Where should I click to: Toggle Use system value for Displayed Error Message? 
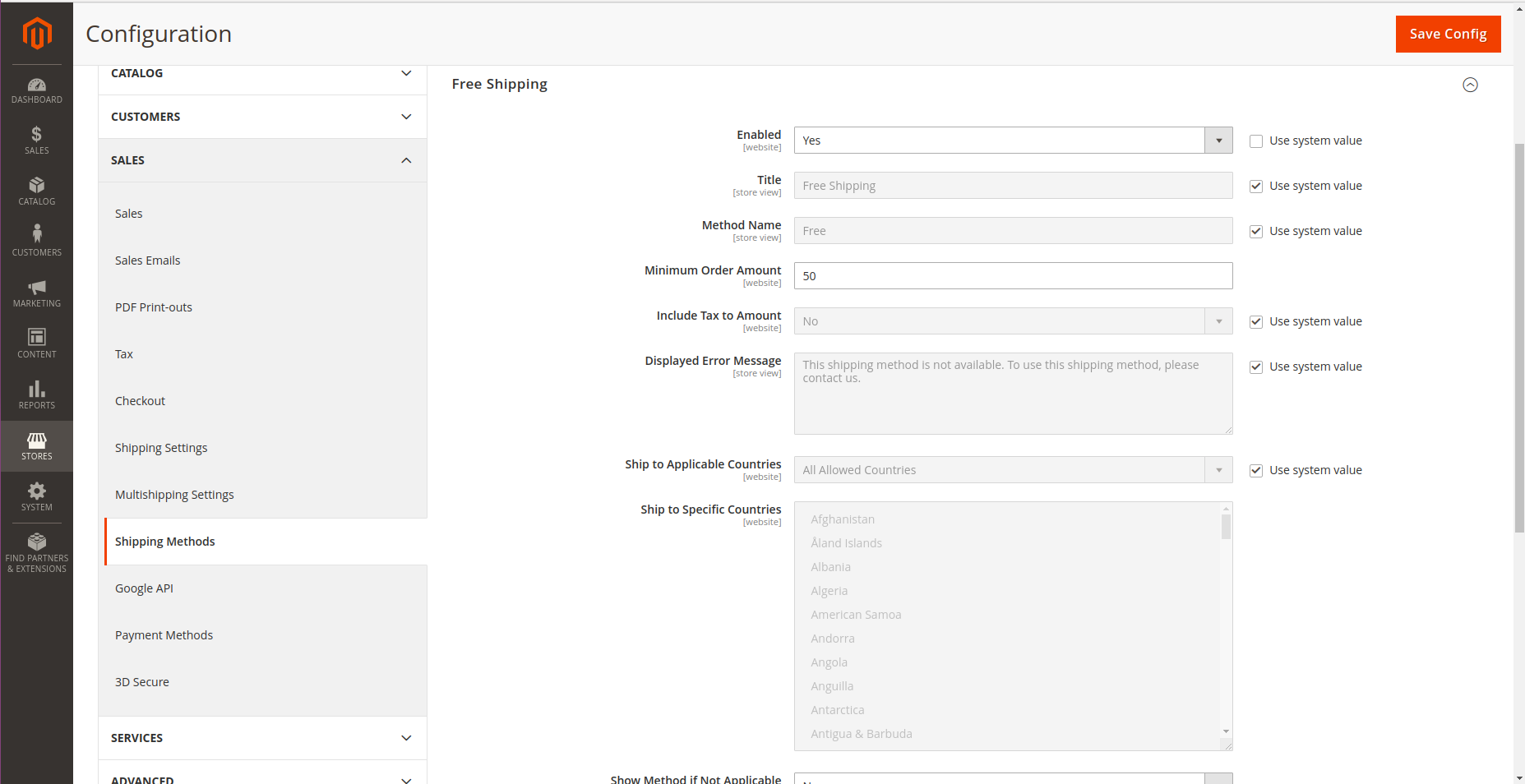(x=1255, y=367)
